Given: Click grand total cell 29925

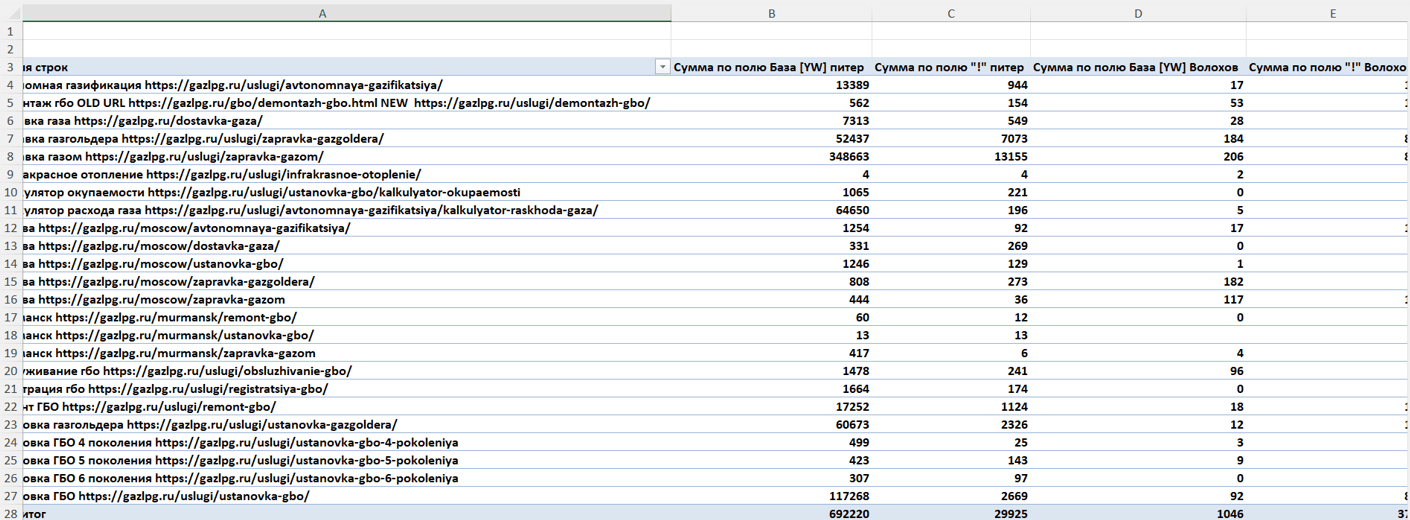Looking at the screenshot, I should 951,514.
